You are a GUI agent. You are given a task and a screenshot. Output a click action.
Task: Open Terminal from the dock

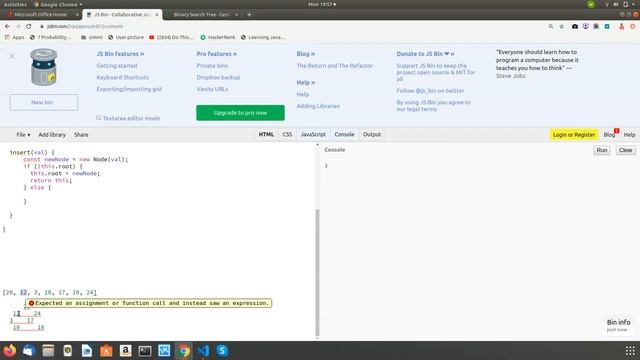(x=145, y=351)
